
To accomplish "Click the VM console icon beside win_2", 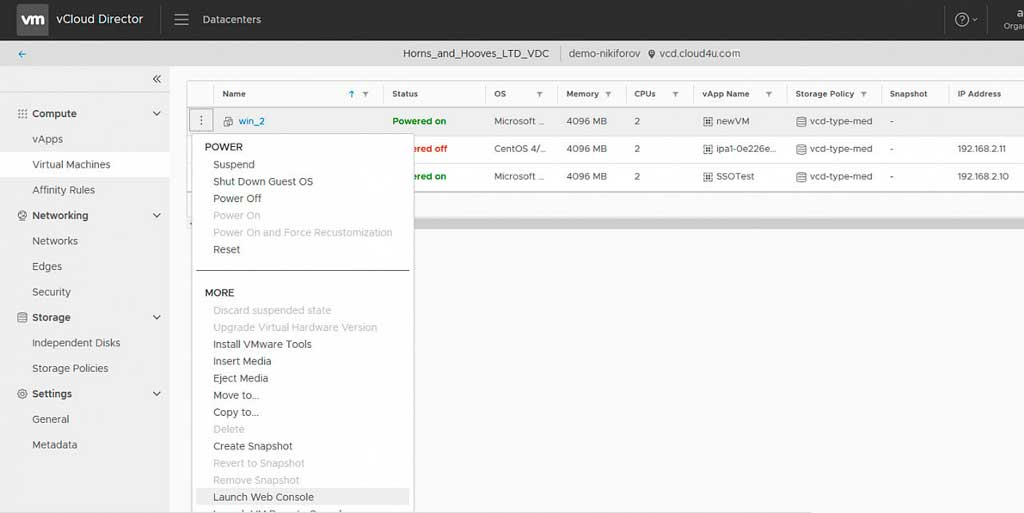I will pyautogui.click(x=228, y=121).
